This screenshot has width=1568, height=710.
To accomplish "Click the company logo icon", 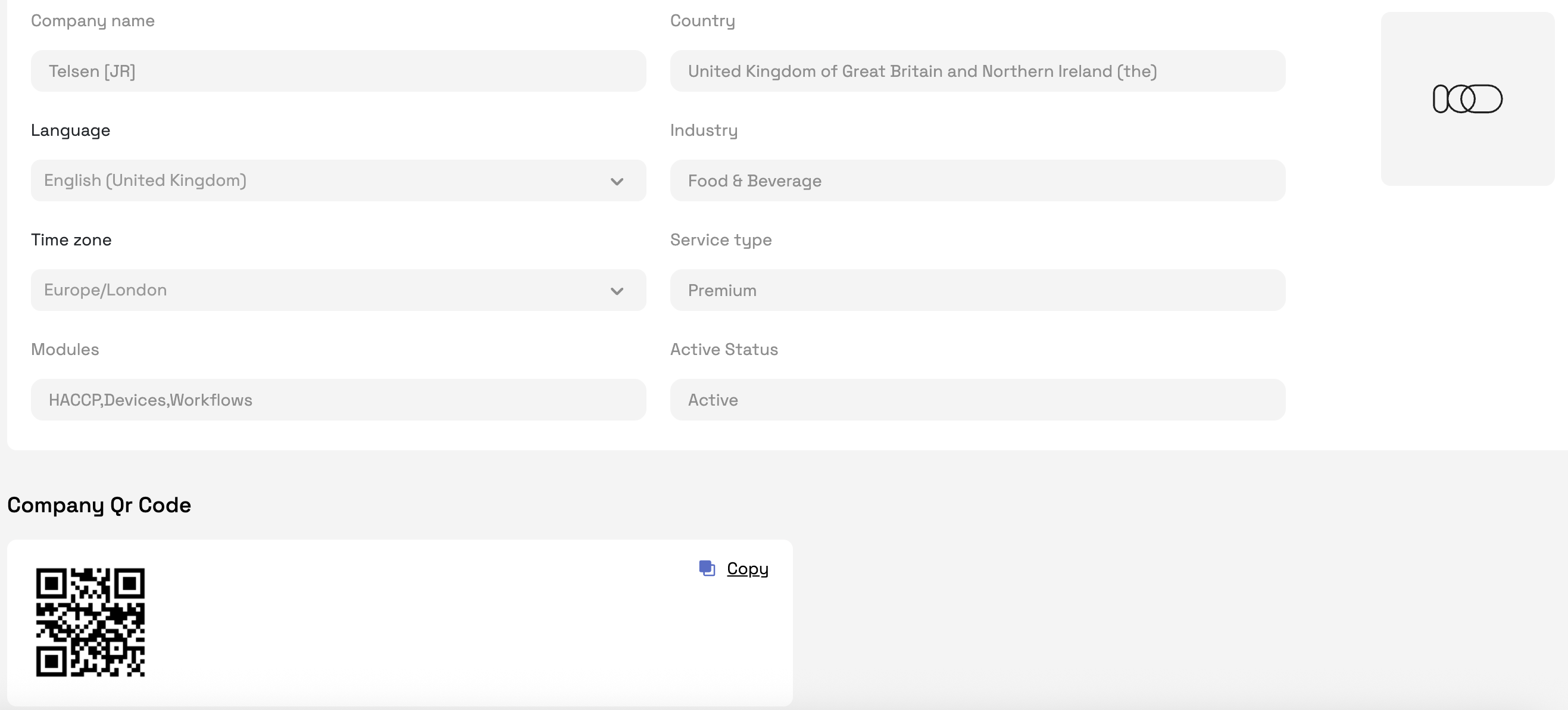I will click(1467, 99).
